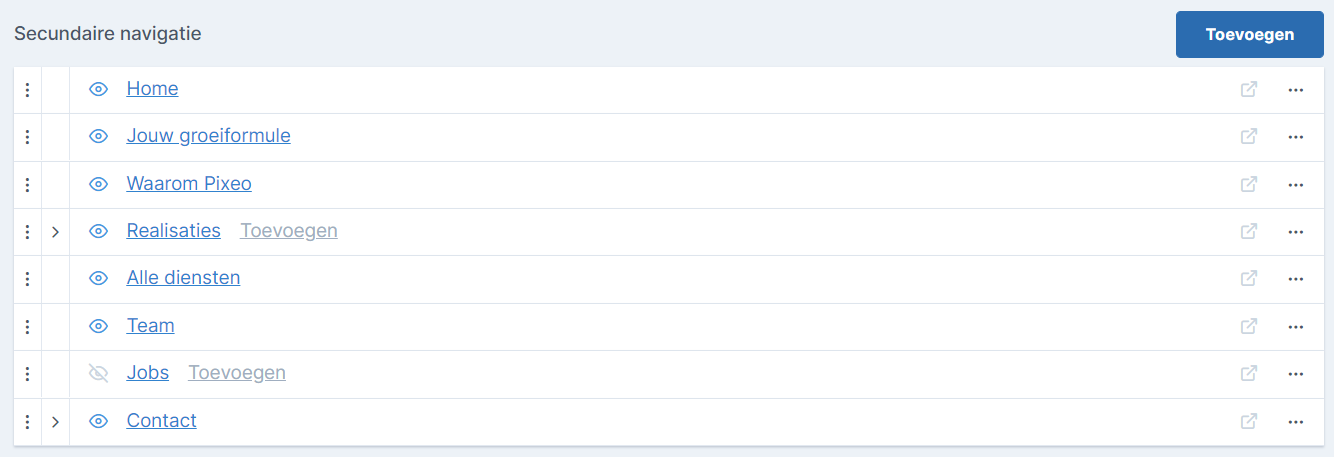Viewport: 1334px width, 457px height.
Task: Open more options menu for Waarom Pixeo
Action: 1296,184
